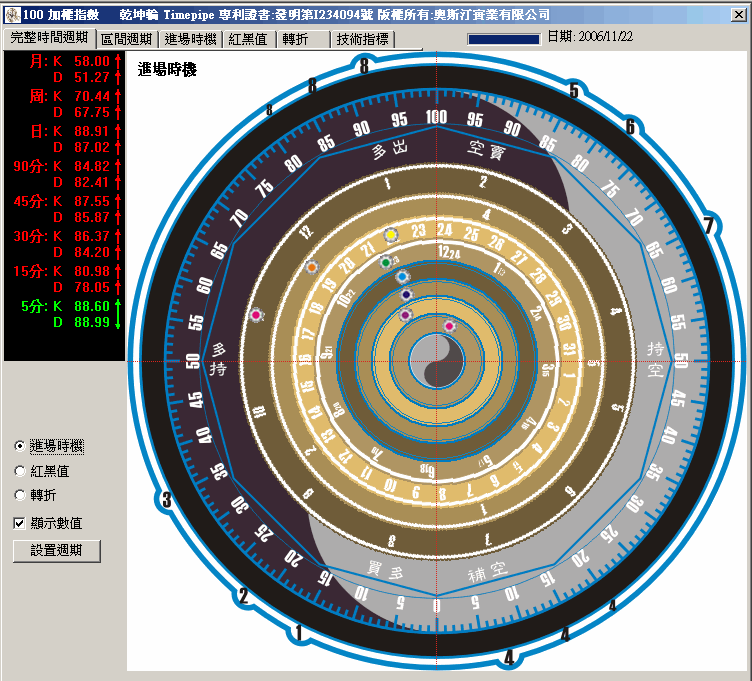Viewport: 752px width, 681px height.
Task: Click the 月 K value 58.00
Action: click(x=91, y=62)
